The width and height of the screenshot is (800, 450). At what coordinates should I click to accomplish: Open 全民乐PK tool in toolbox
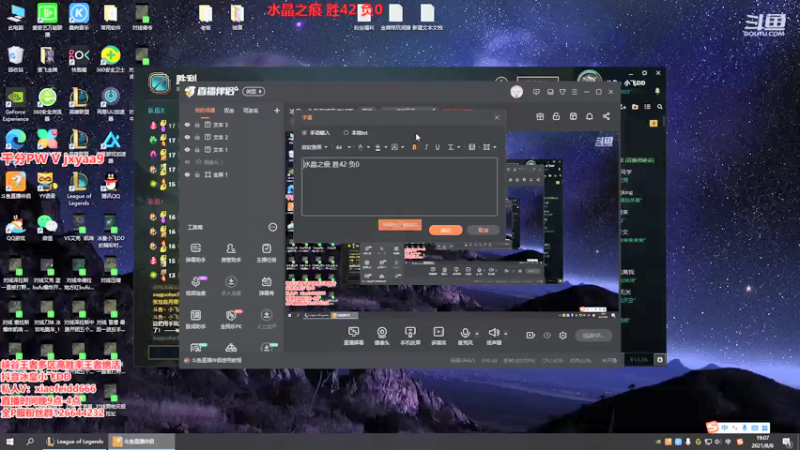(x=231, y=319)
